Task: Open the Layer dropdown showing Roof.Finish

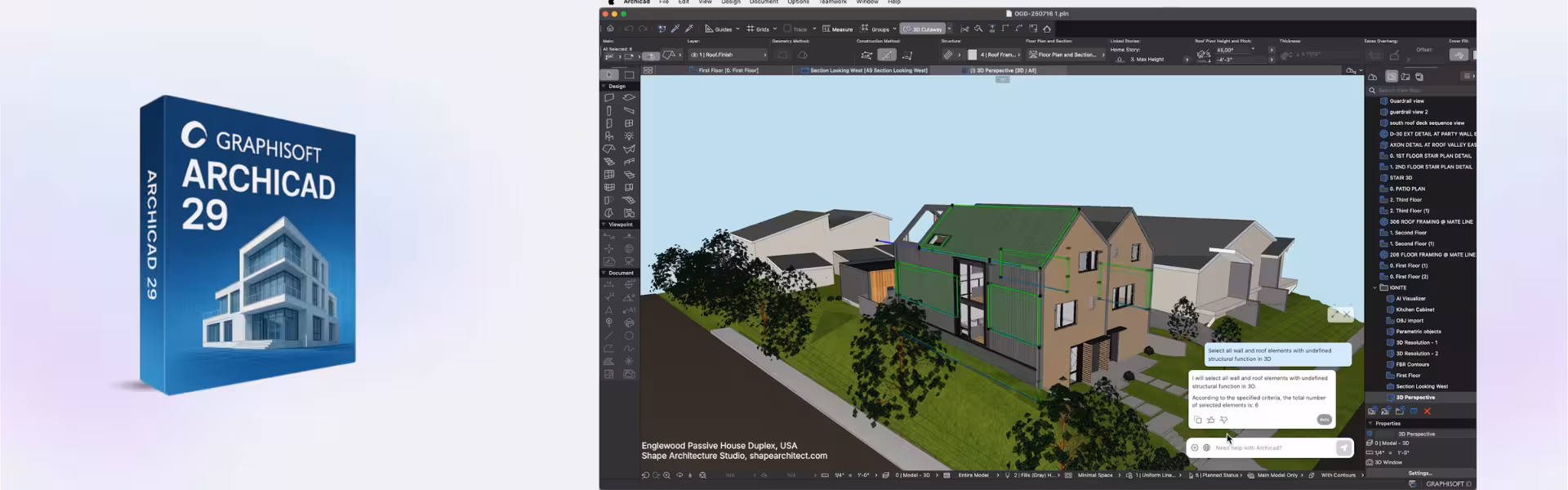Action: [728, 55]
